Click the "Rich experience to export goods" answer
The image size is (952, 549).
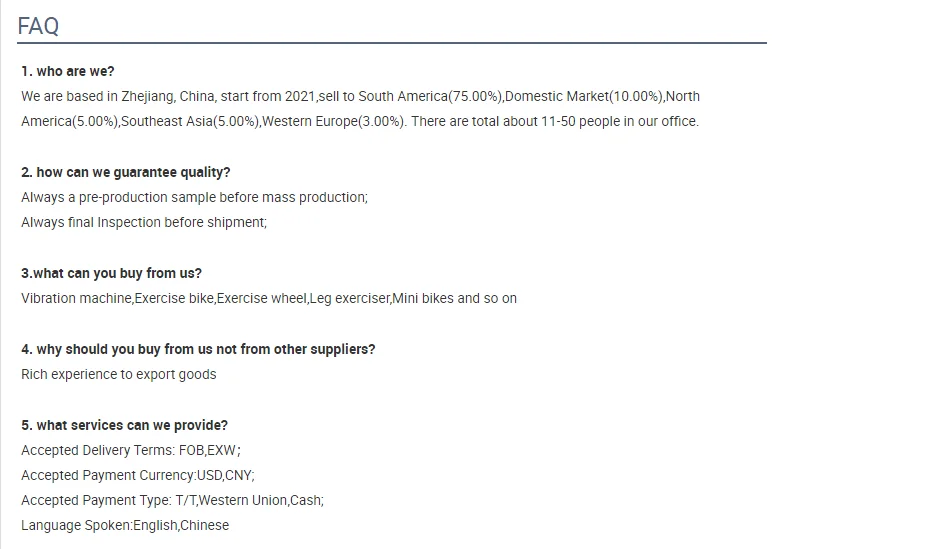118,374
